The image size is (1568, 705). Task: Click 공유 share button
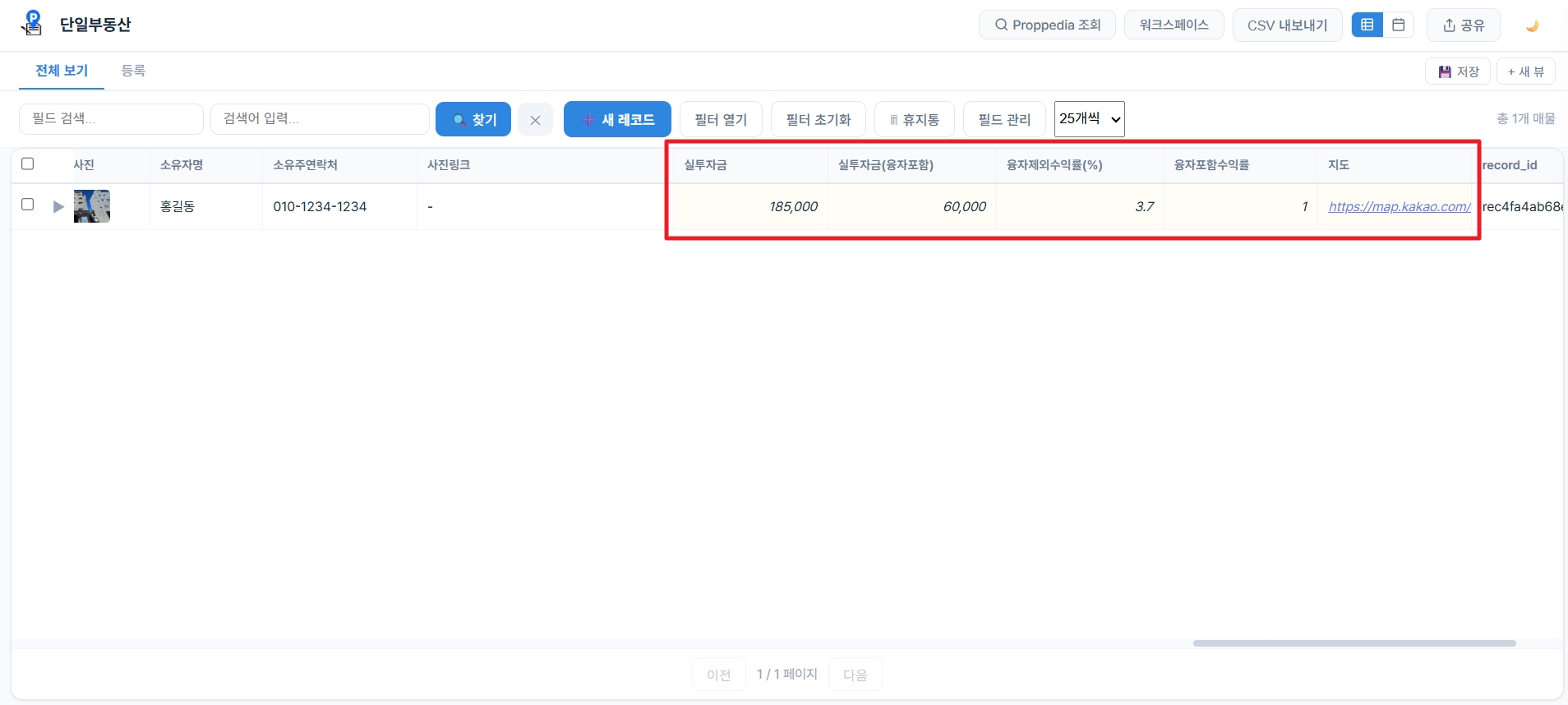tap(1464, 25)
